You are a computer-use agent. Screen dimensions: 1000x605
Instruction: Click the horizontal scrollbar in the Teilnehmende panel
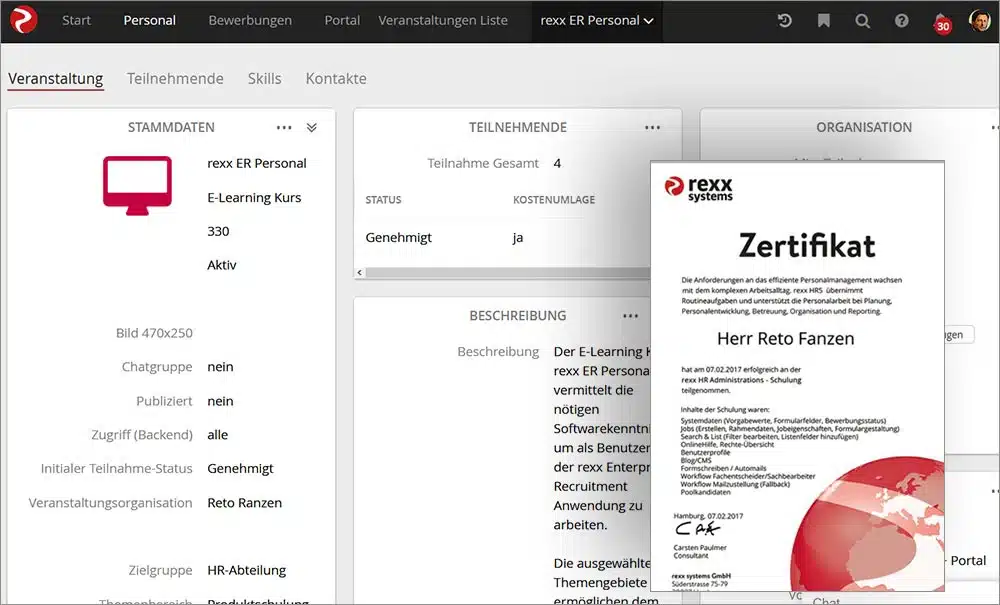507,273
